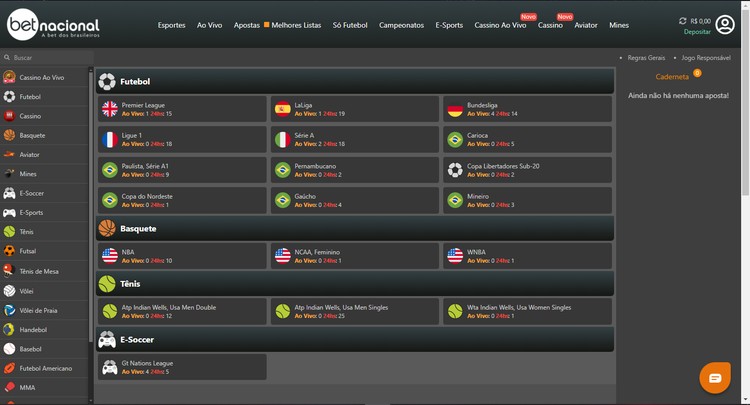Open Cassino from the sidebar
This screenshot has width=750, height=405.
click(44, 116)
